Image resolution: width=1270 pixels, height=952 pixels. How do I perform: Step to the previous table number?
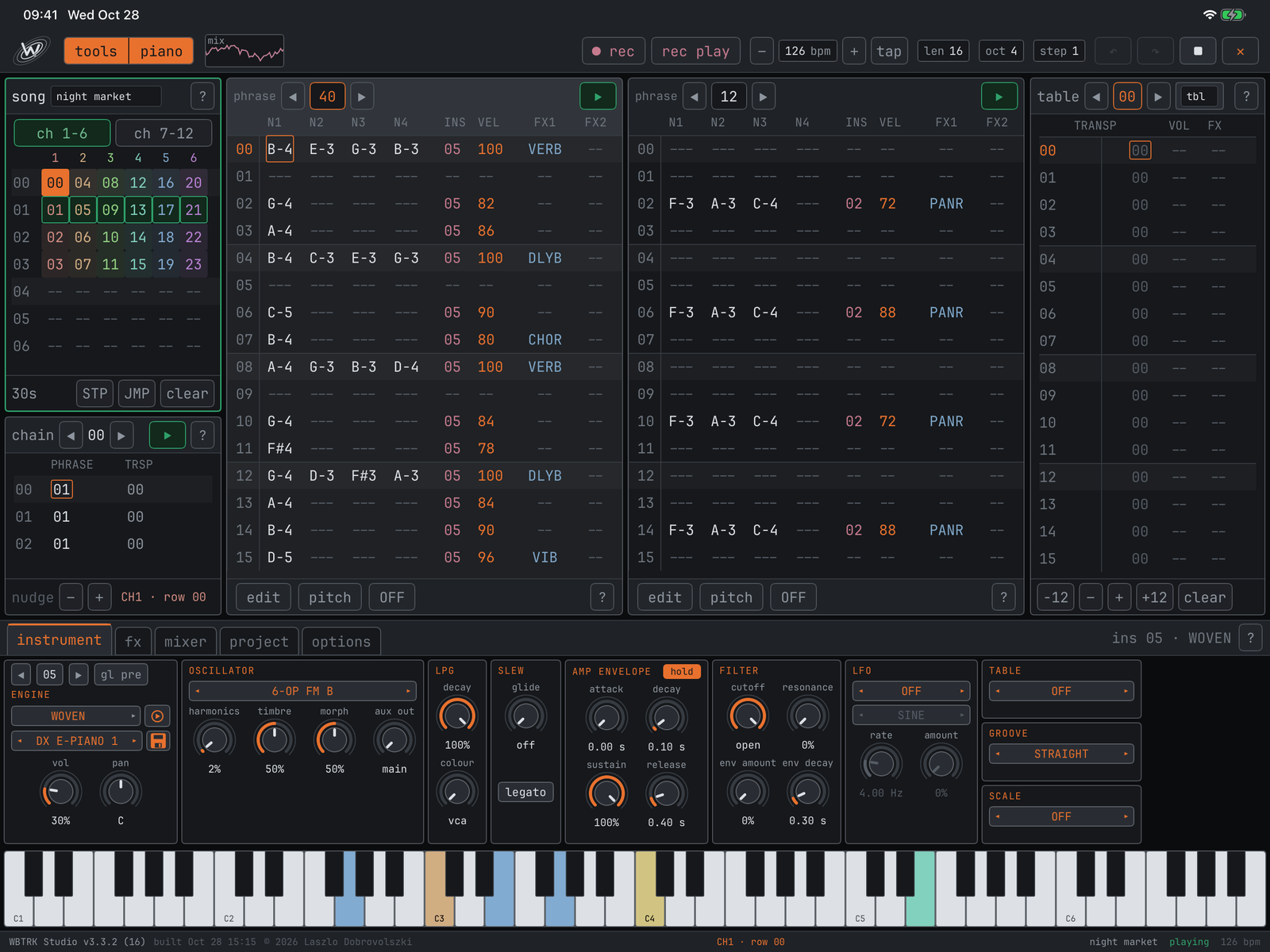click(x=1096, y=97)
